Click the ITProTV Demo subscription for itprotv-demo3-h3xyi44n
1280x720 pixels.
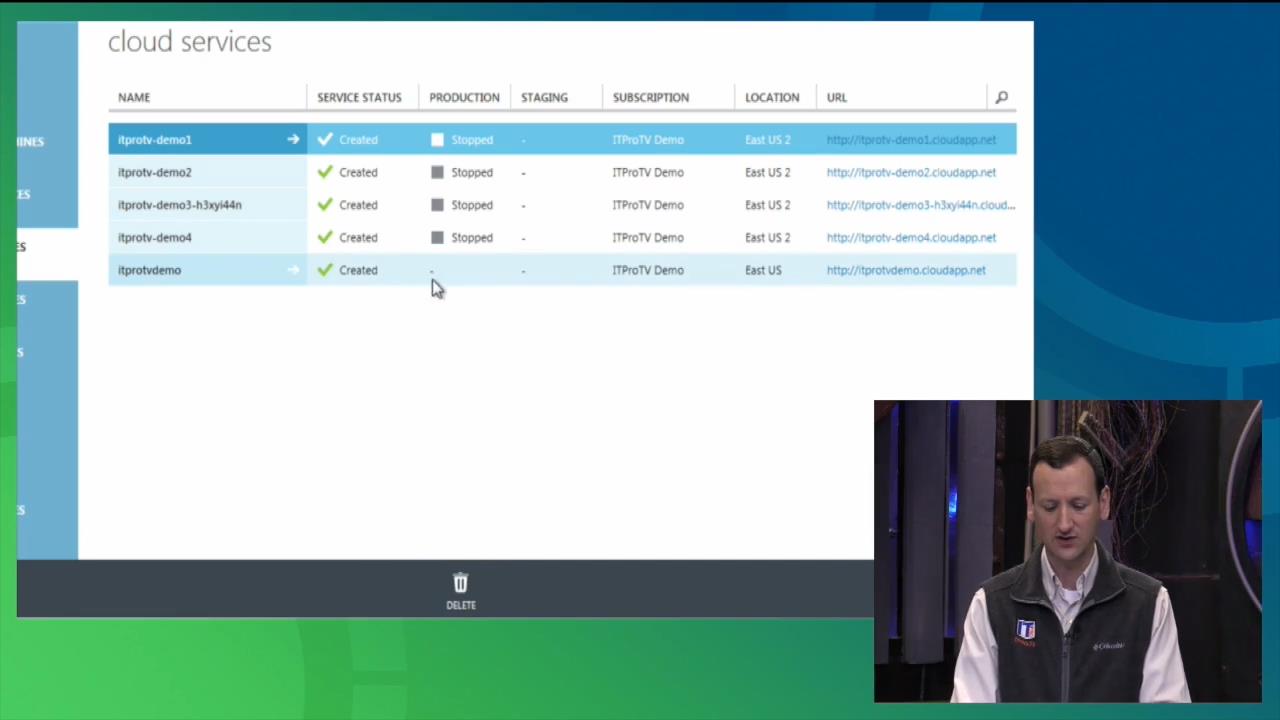click(648, 205)
